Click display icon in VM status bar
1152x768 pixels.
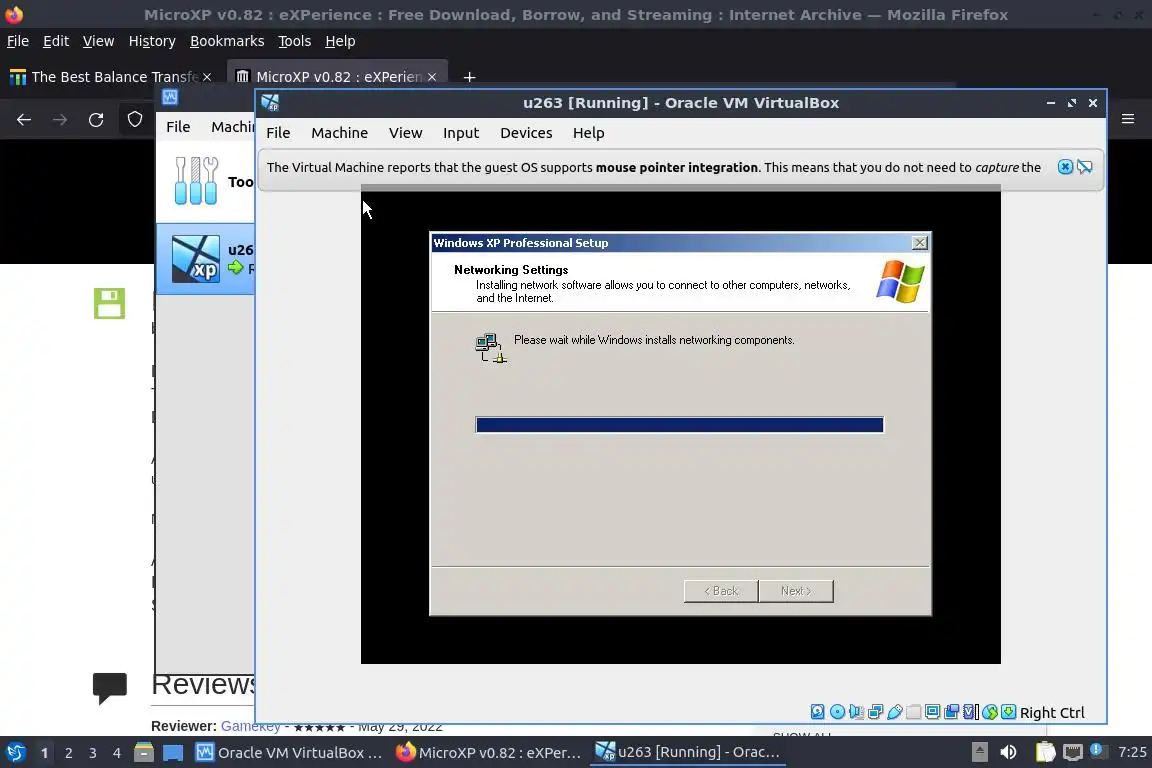(932, 711)
